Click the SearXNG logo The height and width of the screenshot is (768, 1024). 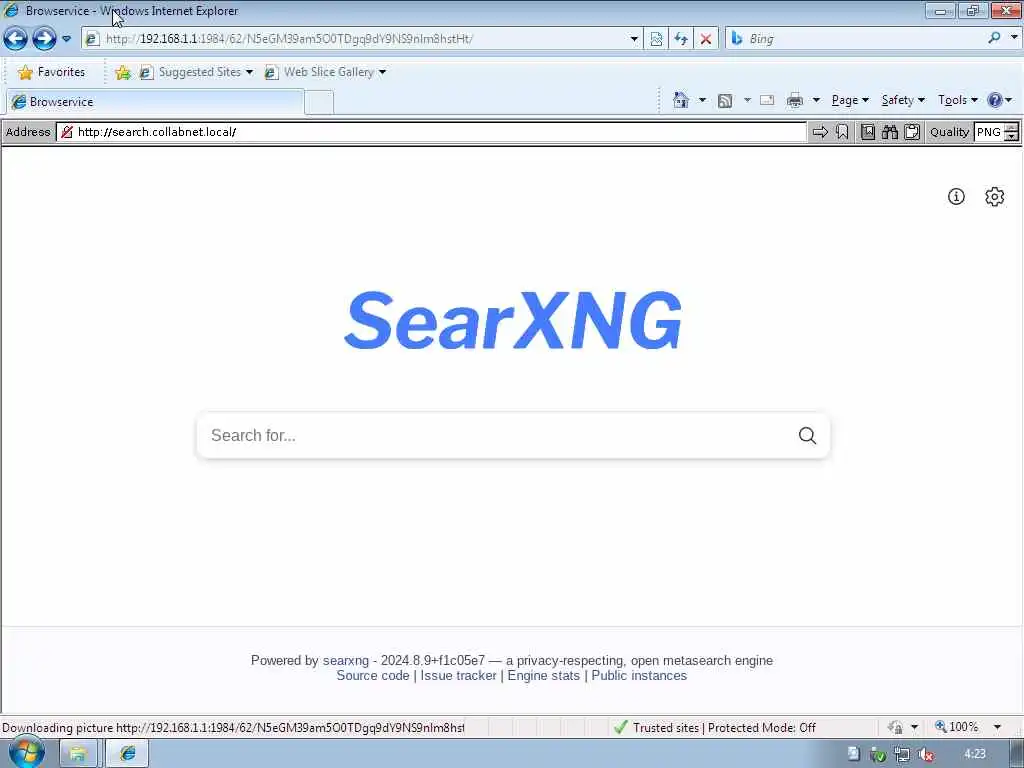[513, 320]
